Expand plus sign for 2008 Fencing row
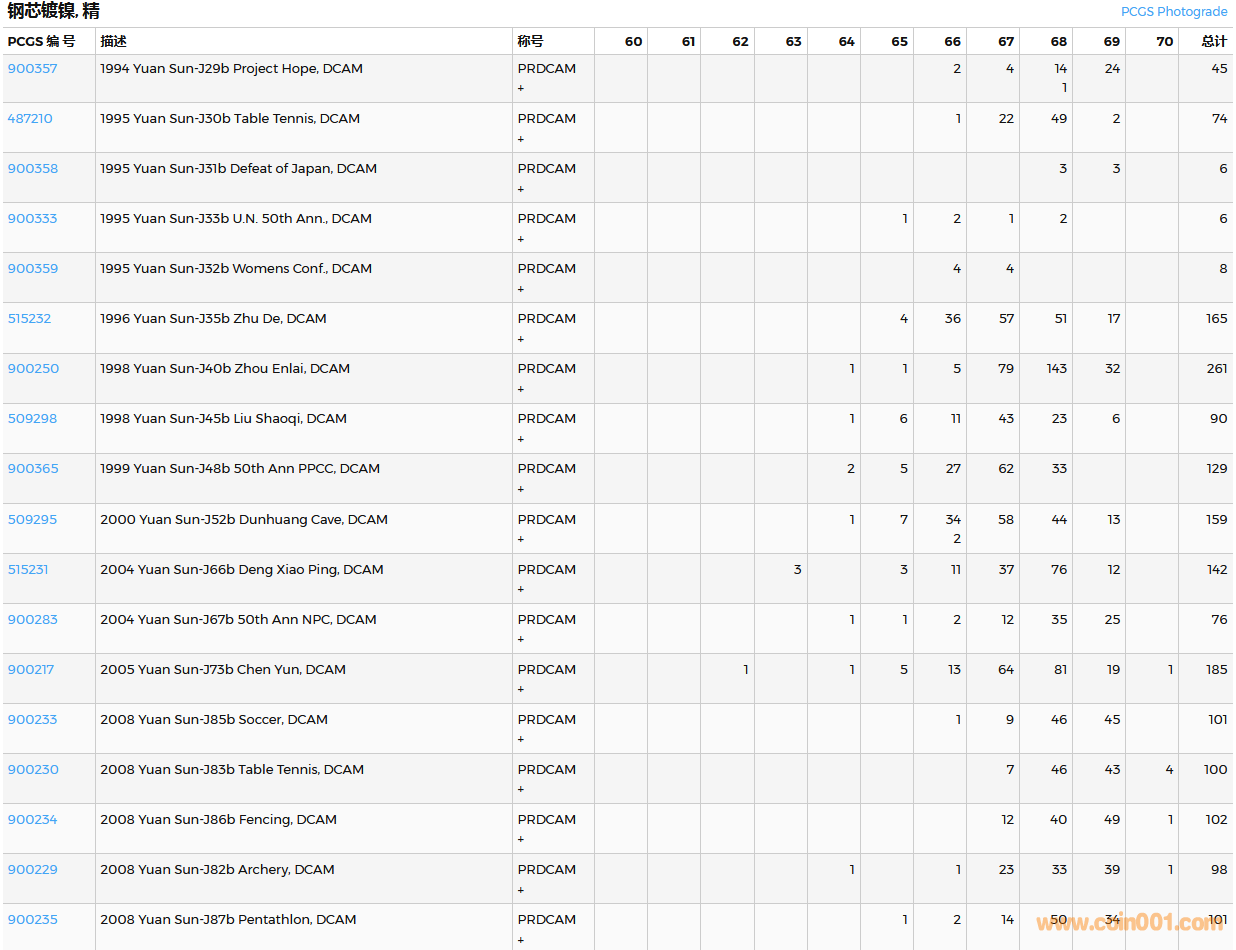This screenshot has width=1236, height=950. coord(521,839)
